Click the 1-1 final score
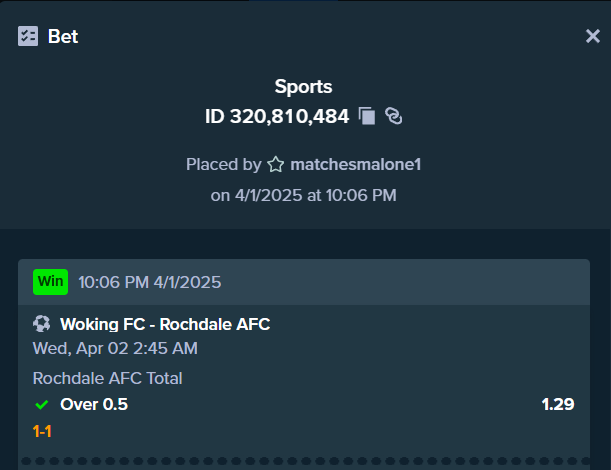Screen dimensions: 611x470 pyautogui.click(x=42, y=431)
